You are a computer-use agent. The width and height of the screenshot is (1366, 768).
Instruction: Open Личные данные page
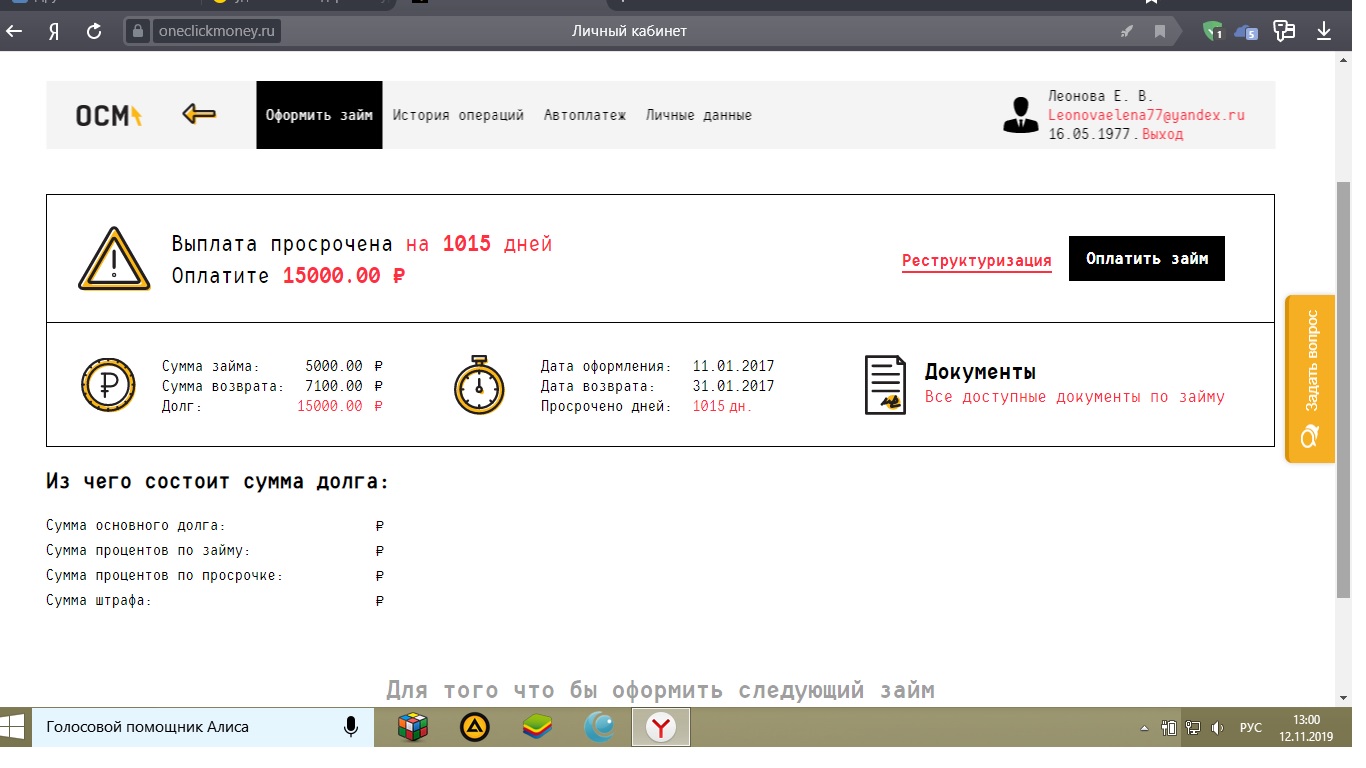[x=698, y=115]
